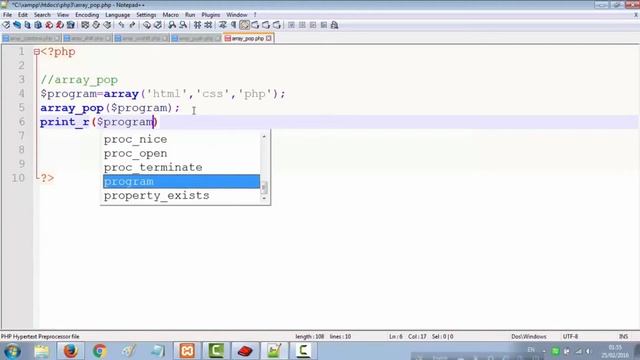Click the UTF-8 encoding status field

tap(570, 337)
